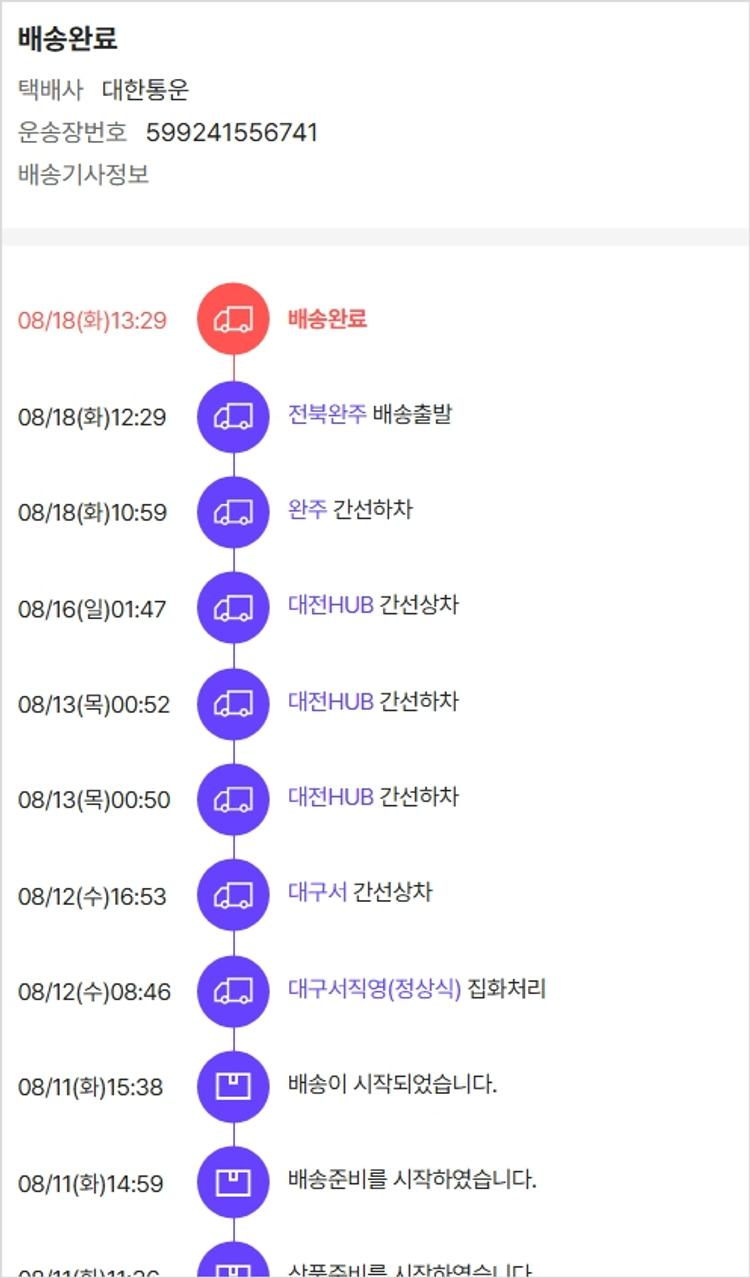This screenshot has height=1278, width=750.
Task: Click box icon beside 배송준비를 시작하였습니다
Action: [233, 1183]
